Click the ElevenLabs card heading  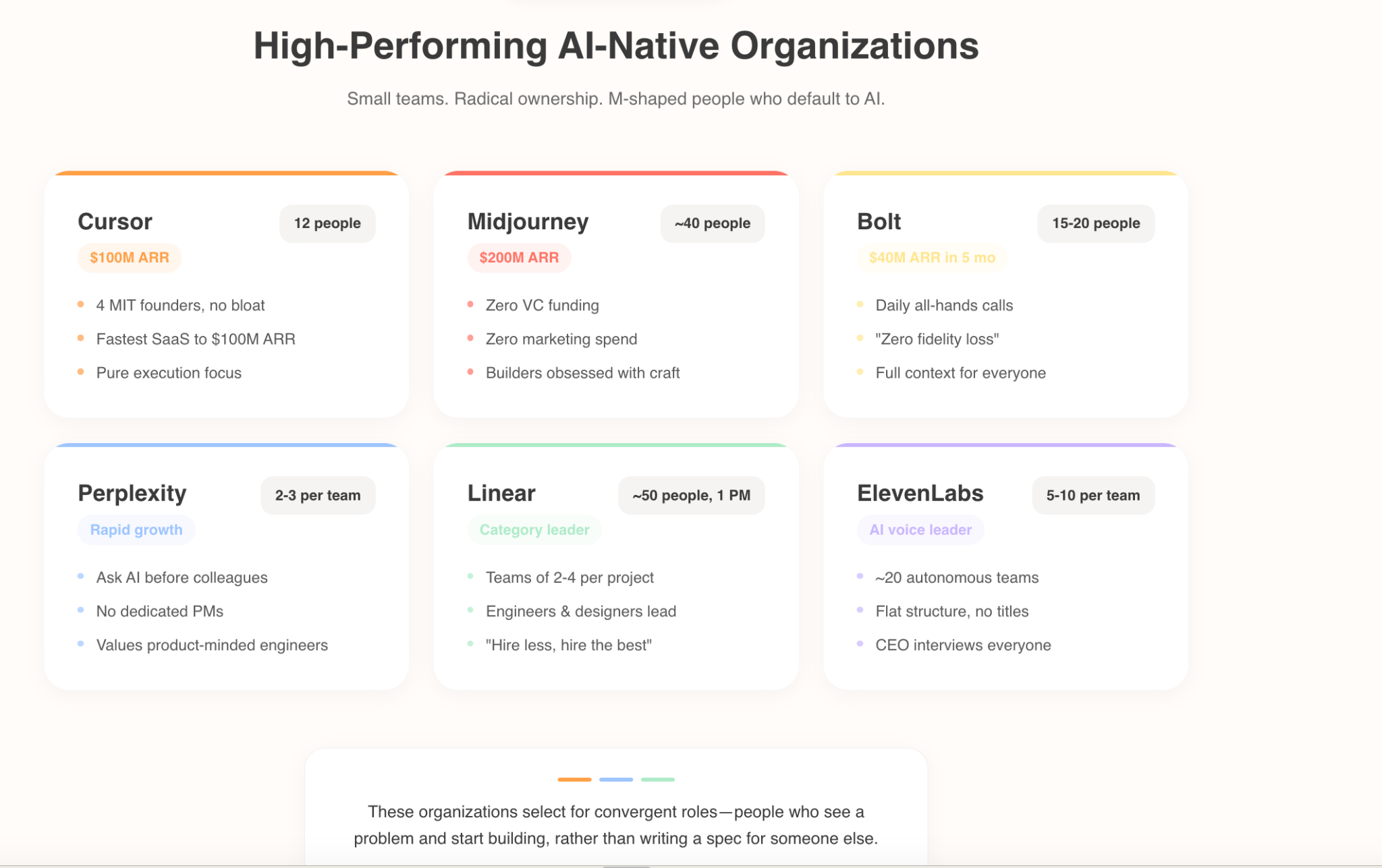click(x=920, y=494)
